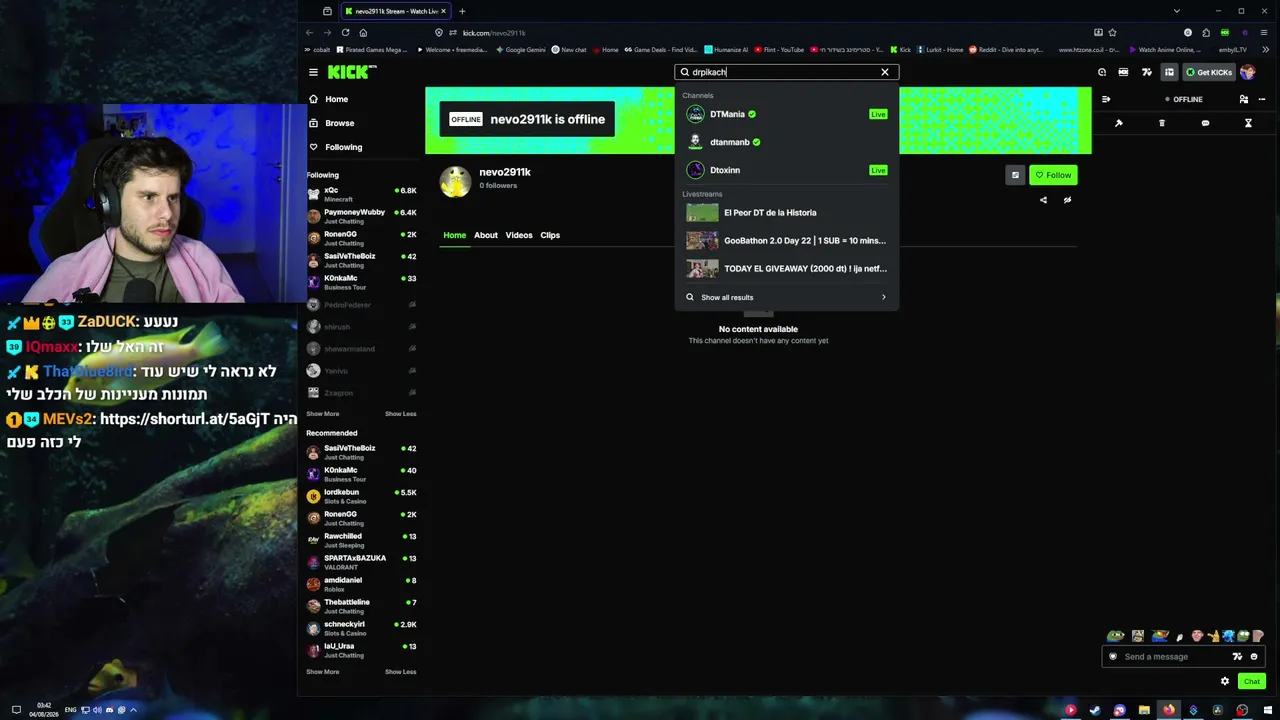
Task: Open the chat header three-dots menu
Action: tap(1262, 99)
